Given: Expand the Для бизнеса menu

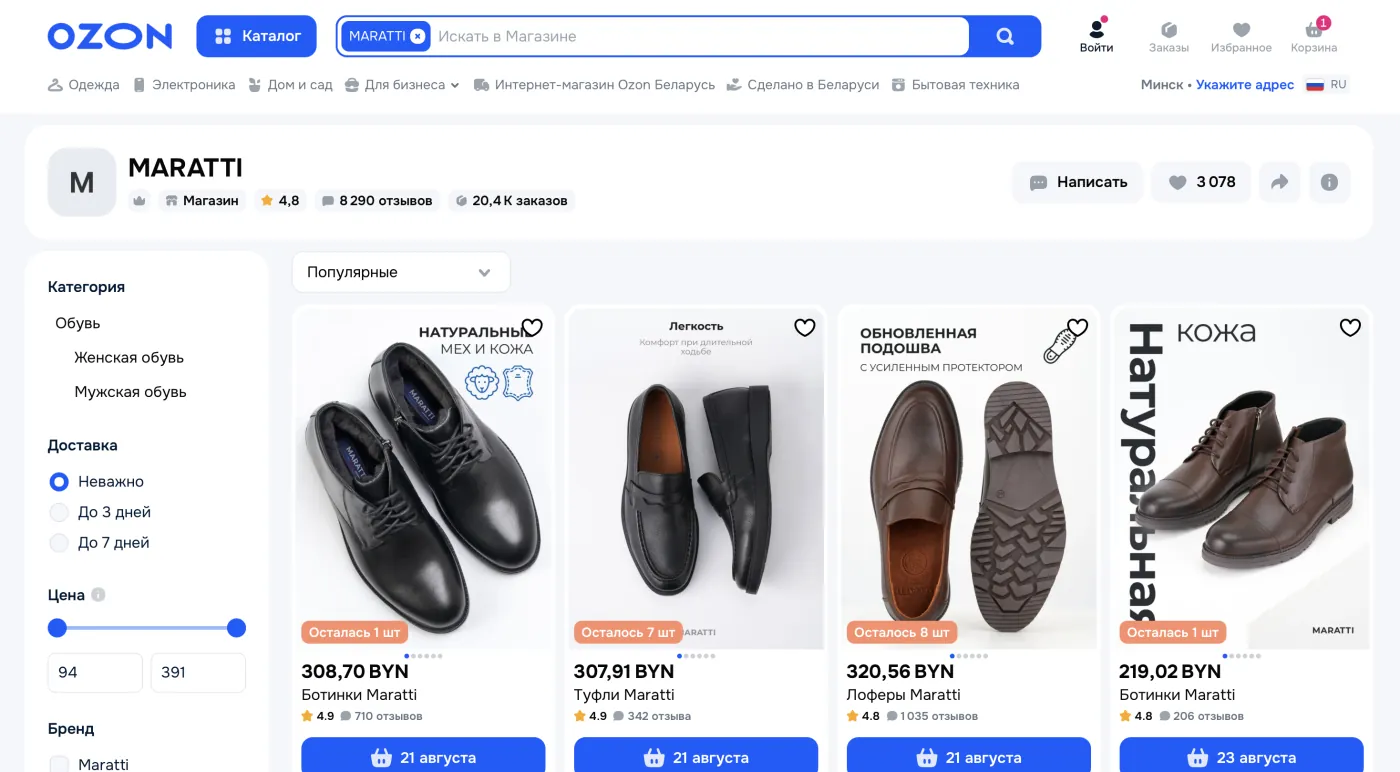Looking at the screenshot, I should point(402,85).
